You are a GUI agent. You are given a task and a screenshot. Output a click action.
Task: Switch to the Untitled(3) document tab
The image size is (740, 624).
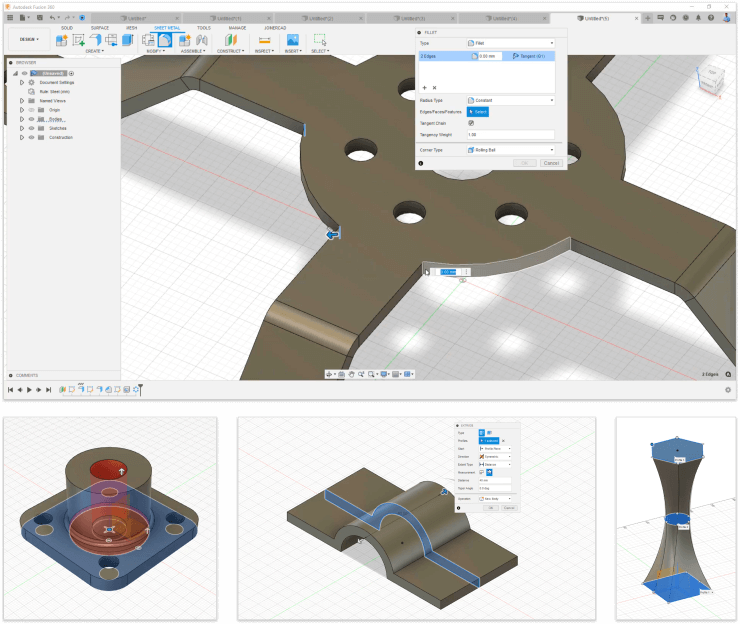point(412,18)
